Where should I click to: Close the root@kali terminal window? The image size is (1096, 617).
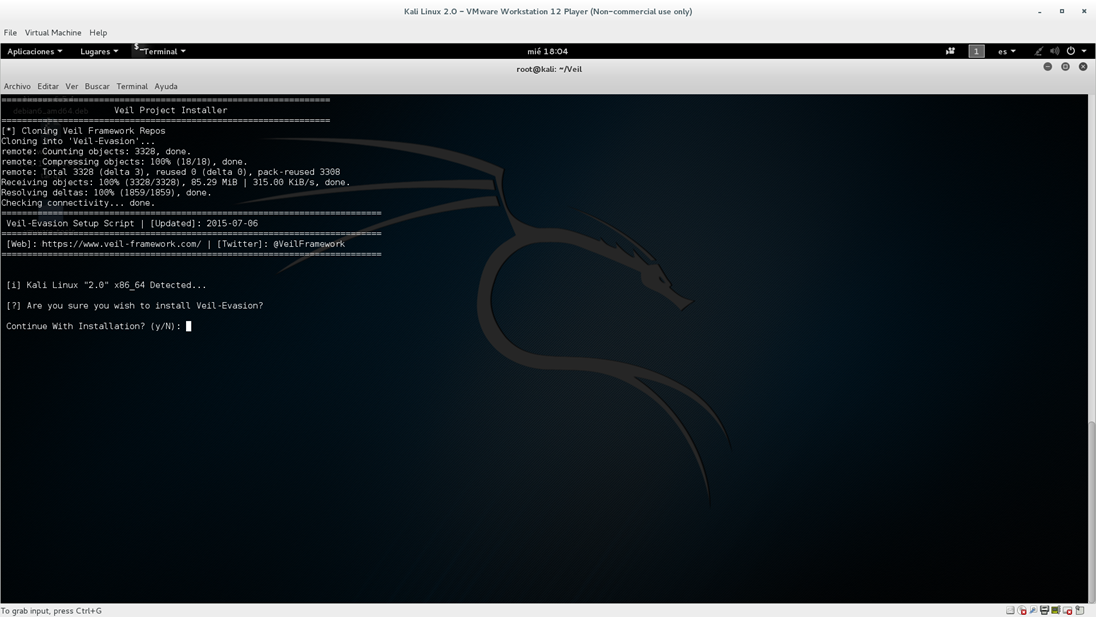coord(1083,66)
